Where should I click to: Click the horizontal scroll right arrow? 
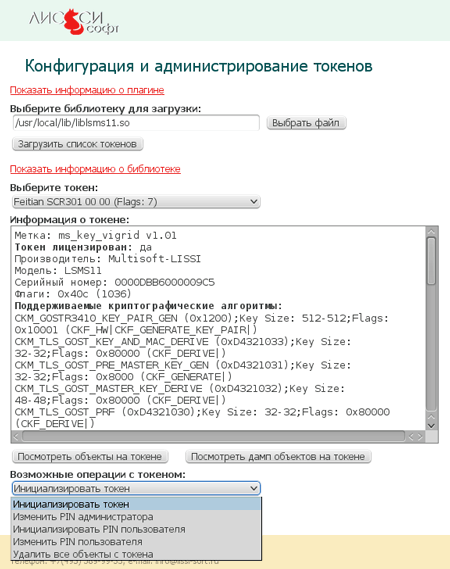pyautogui.click(x=420, y=437)
